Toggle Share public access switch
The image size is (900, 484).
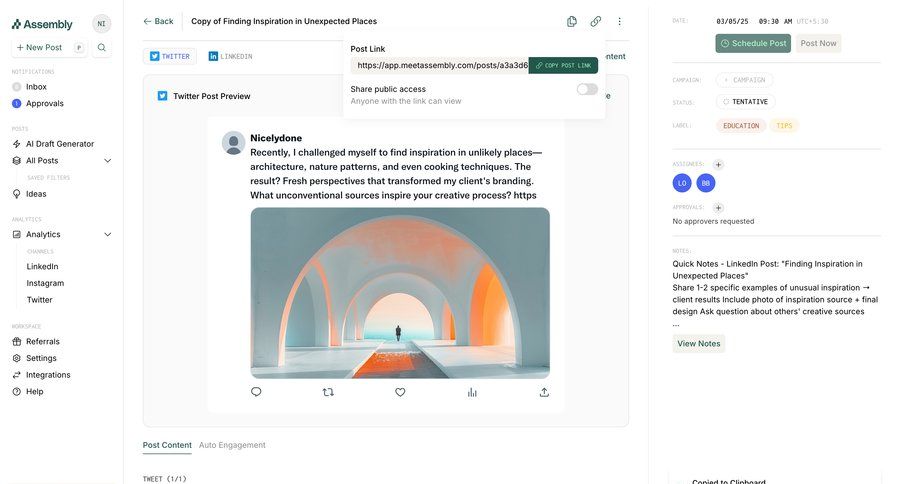[x=587, y=89]
